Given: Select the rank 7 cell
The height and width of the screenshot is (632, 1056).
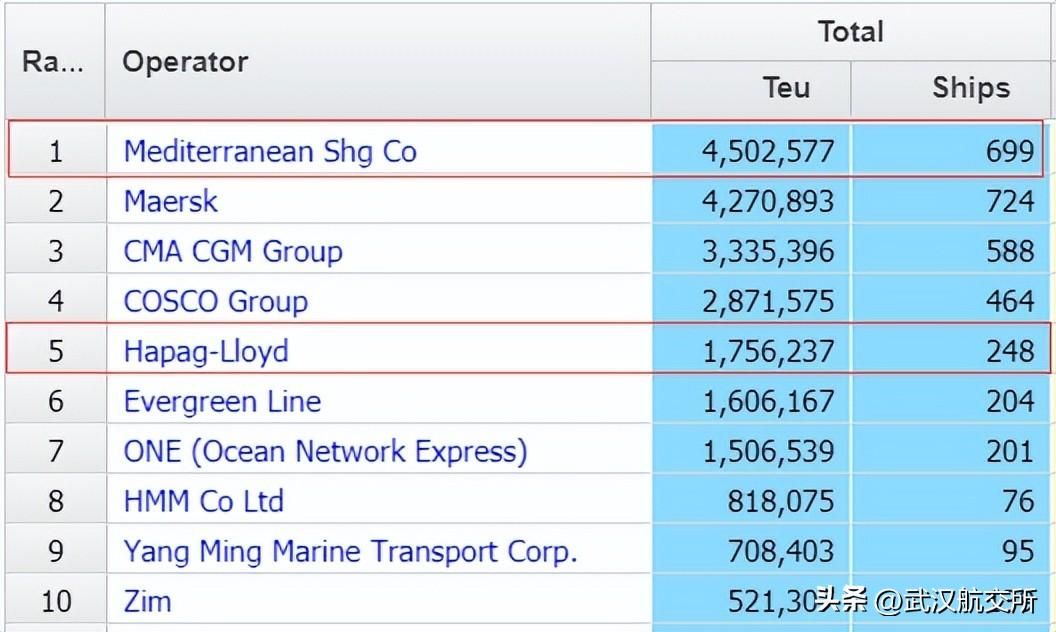Looking at the screenshot, I should tap(56, 451).
